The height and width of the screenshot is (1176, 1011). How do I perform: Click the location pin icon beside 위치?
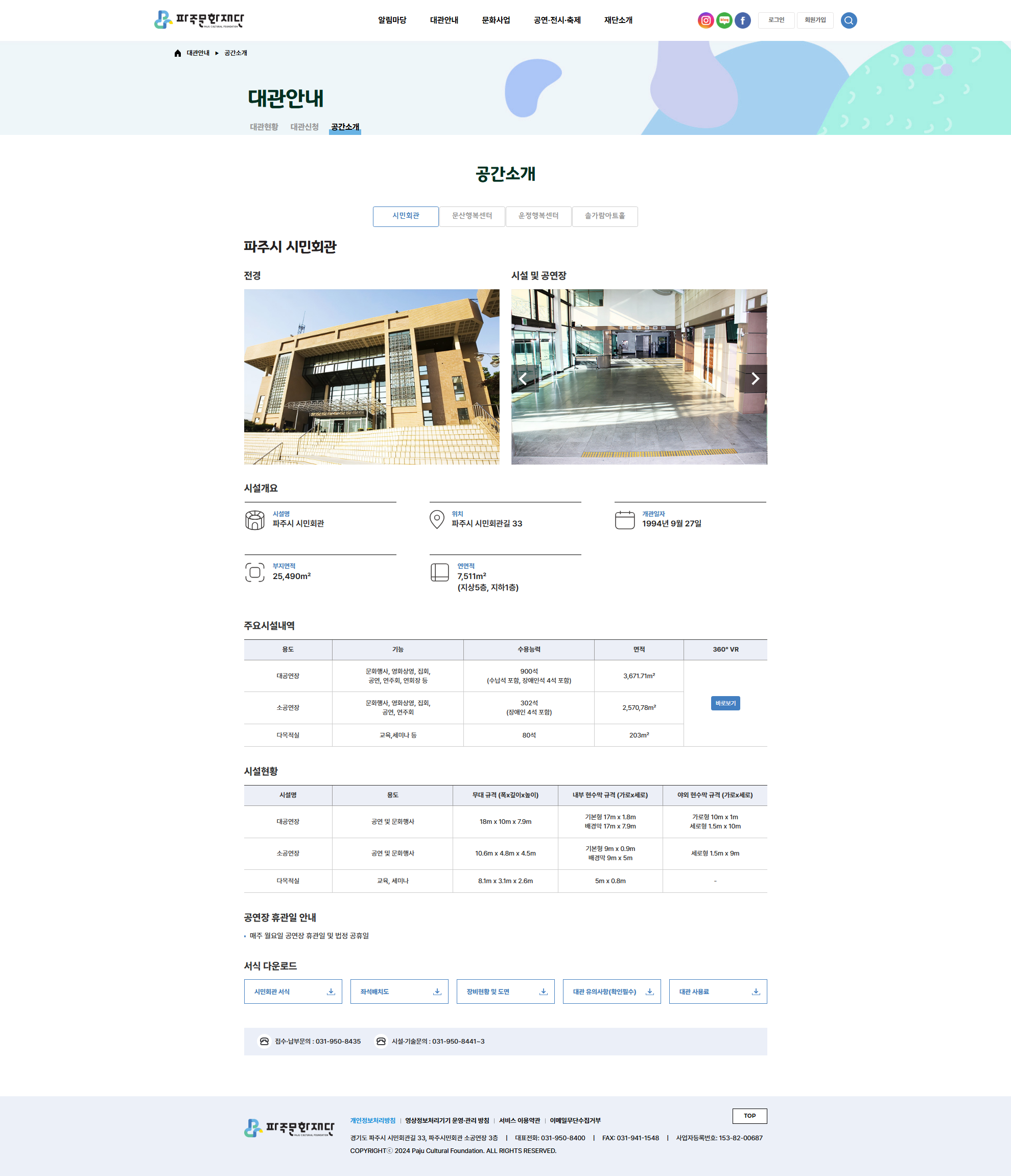click(x=437, y=519)
